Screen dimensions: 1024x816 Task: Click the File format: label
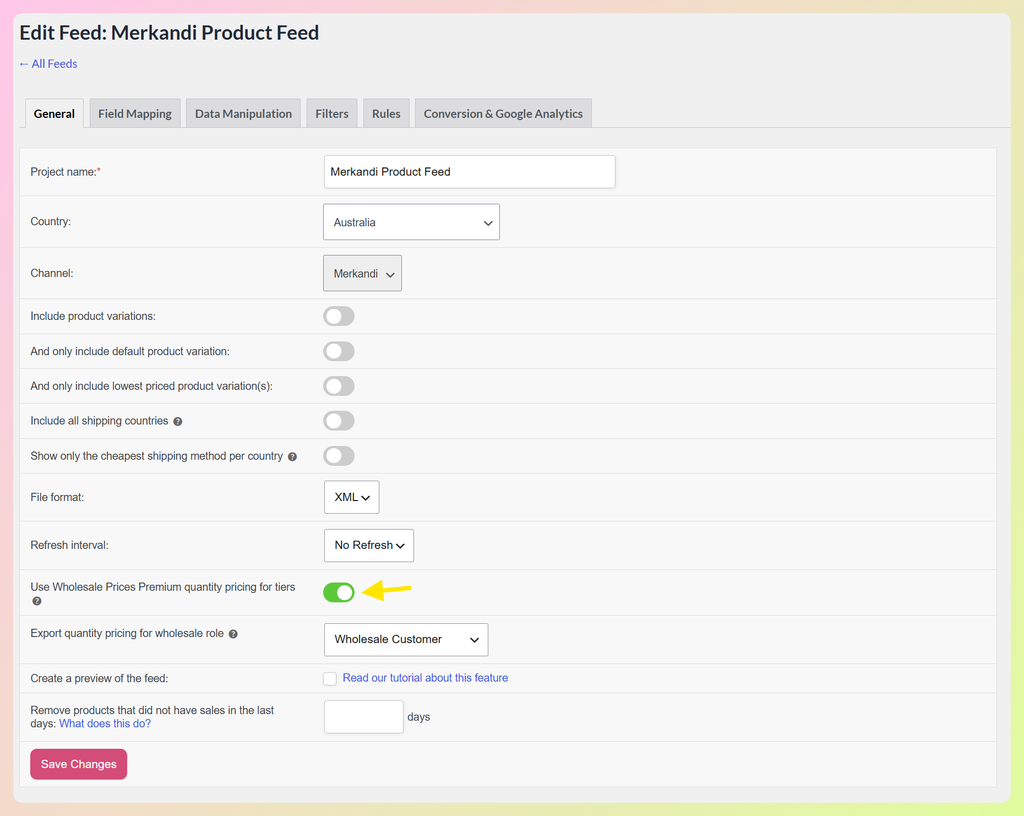(57, 497)
